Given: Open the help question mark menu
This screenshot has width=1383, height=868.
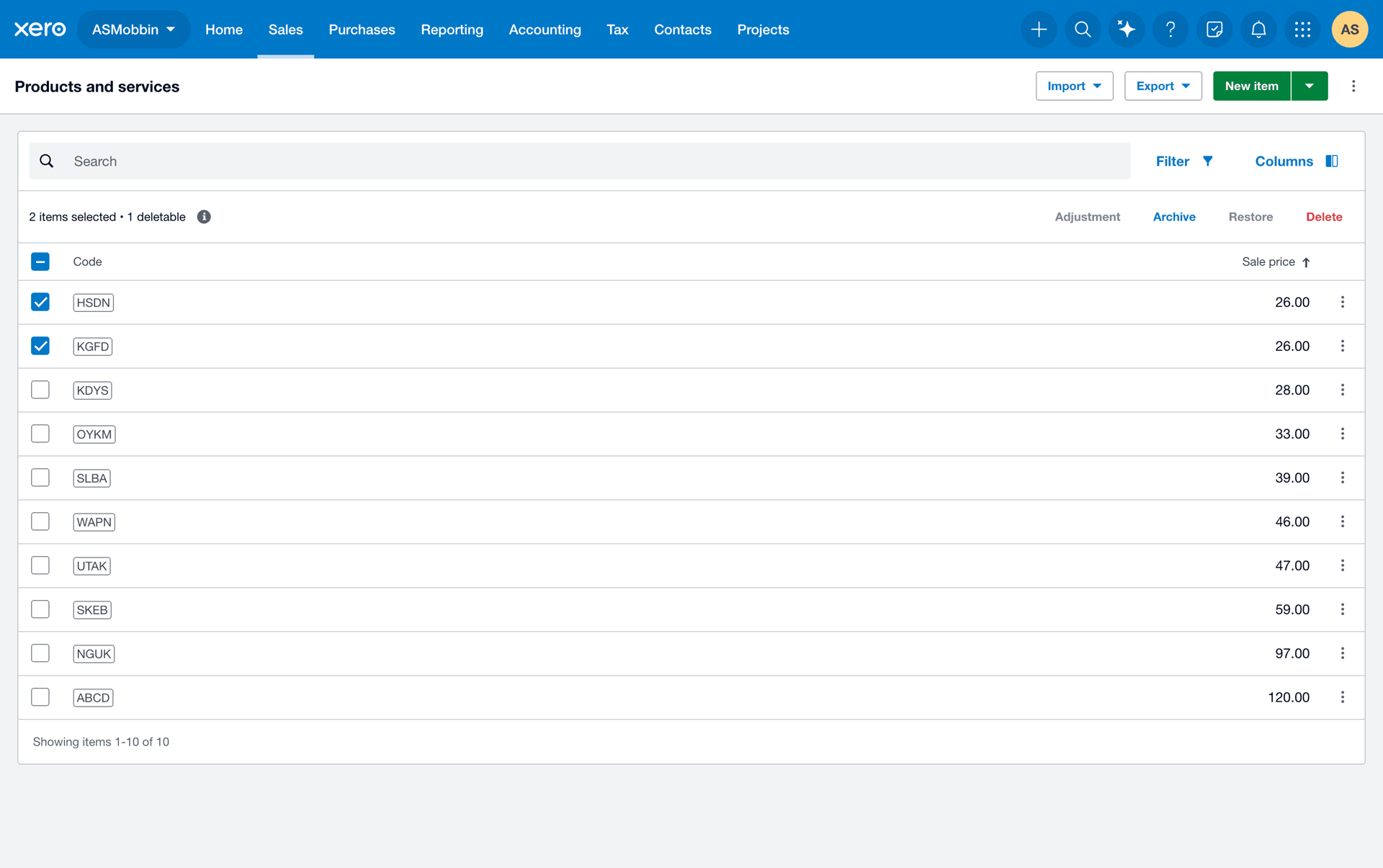Looking at the screenshot, I should [x=1171, y=30].
